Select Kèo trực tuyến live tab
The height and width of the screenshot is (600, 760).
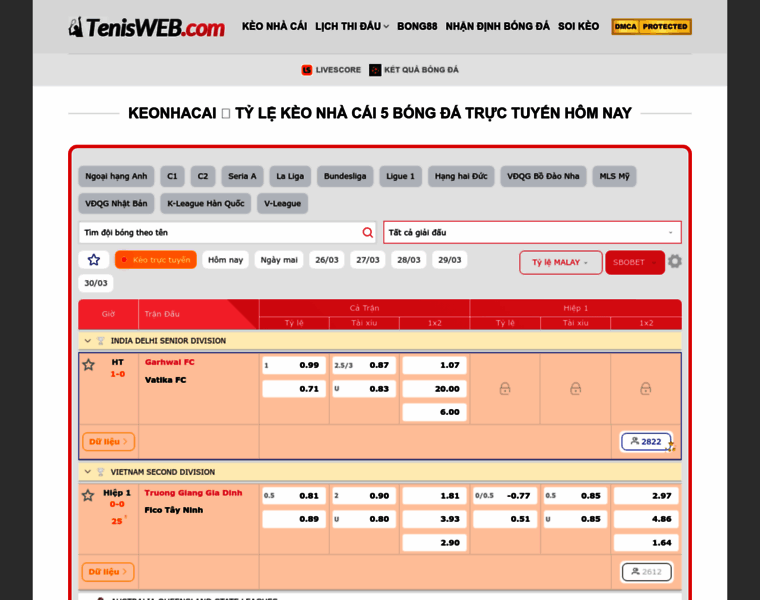(x=156, y=260)
